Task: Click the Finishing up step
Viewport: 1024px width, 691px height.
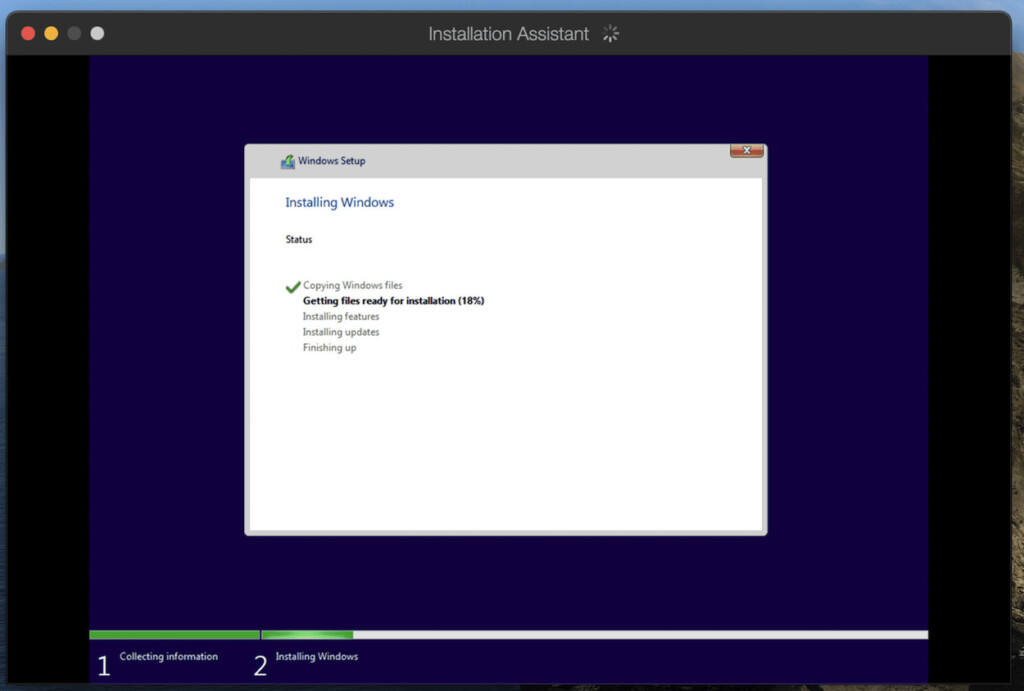Action: (330, 348)
